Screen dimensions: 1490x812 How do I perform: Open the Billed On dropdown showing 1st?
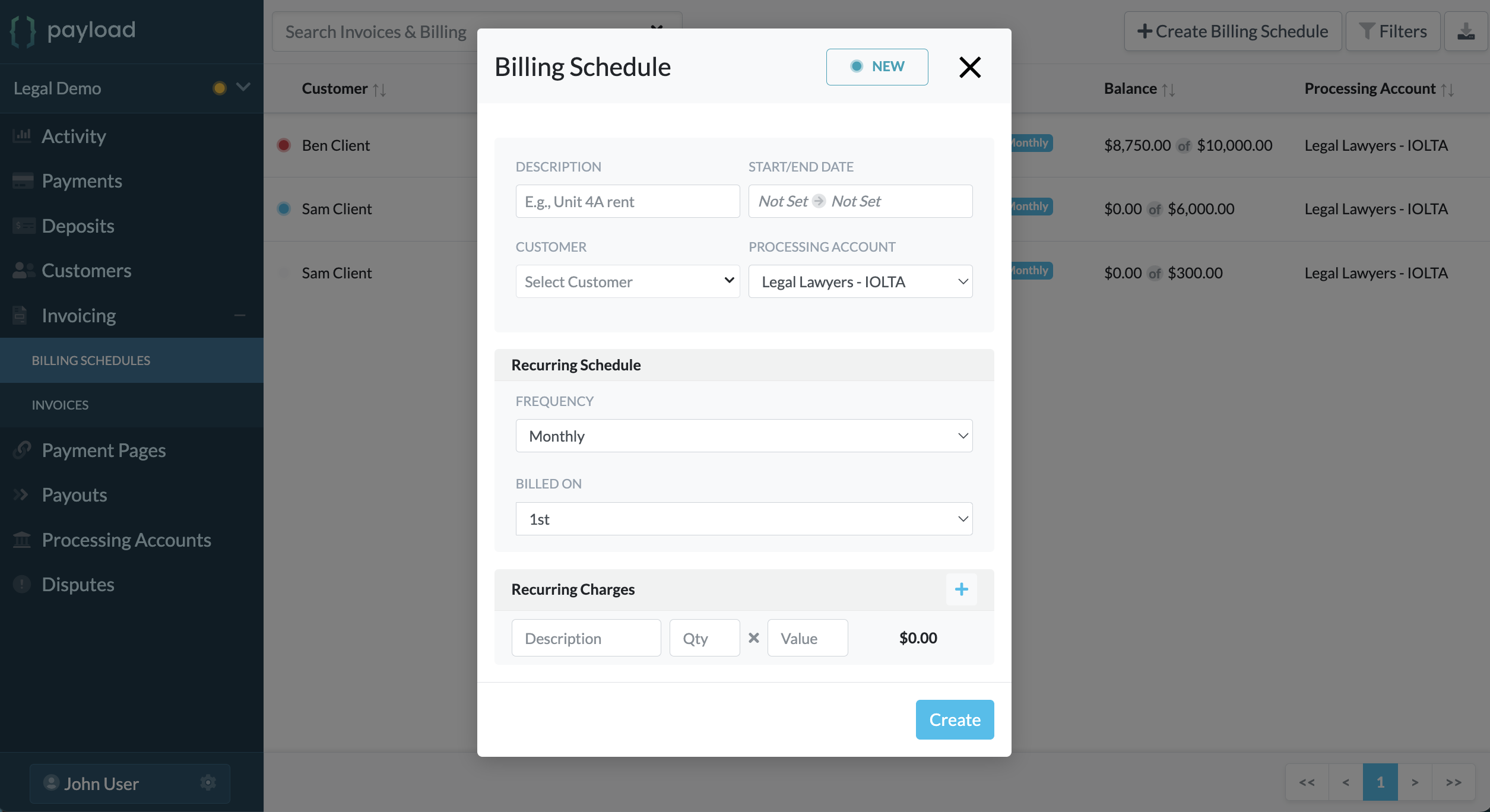pos(744,519)
